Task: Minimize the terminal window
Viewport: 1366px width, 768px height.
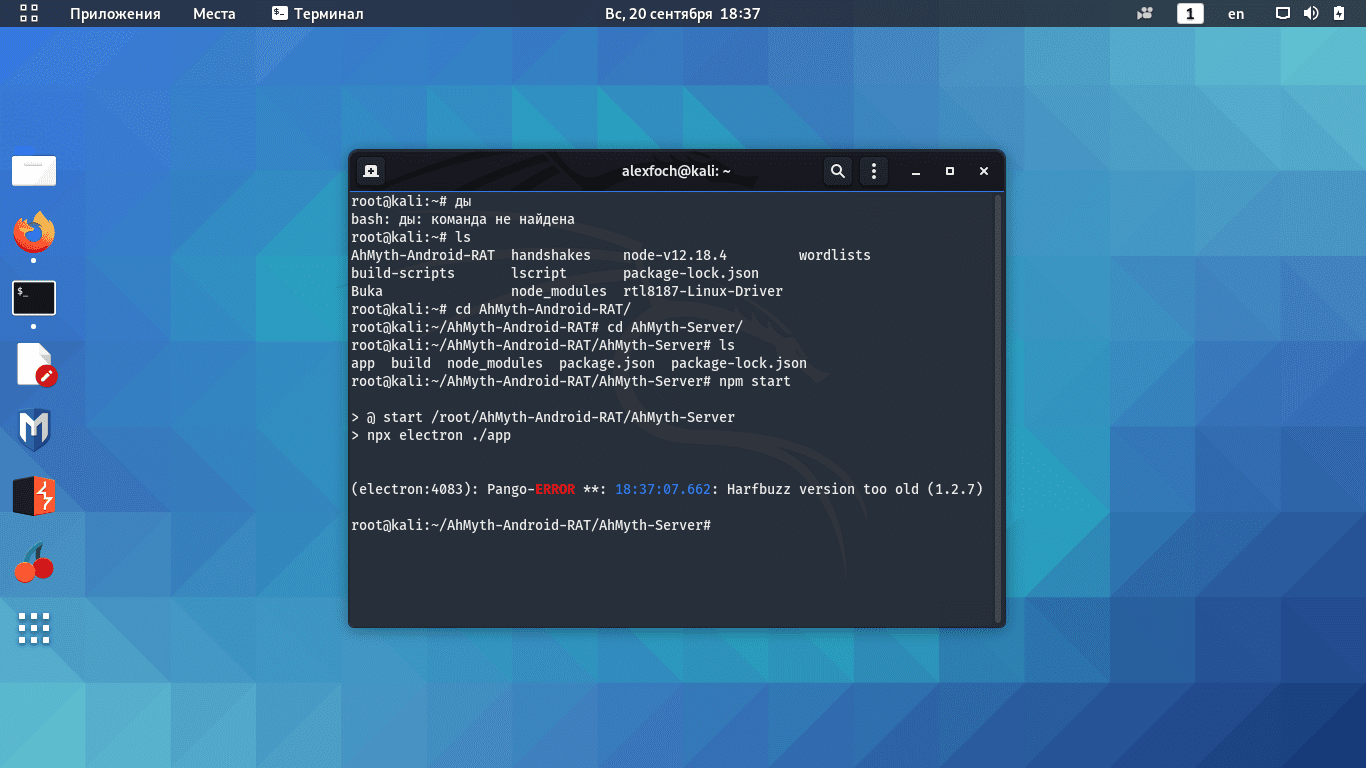Action: click(x=916, y=171)
